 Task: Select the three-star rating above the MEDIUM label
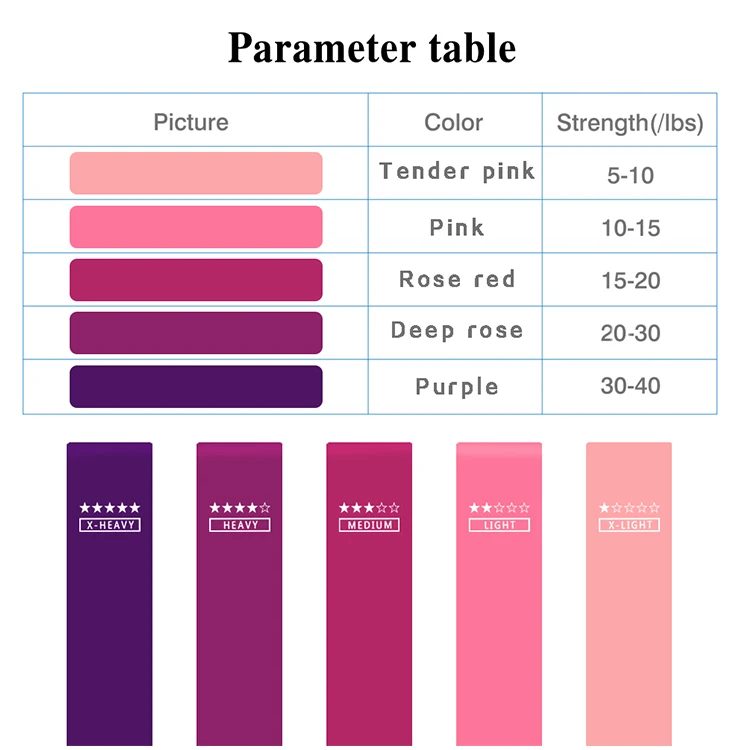coord(369,508)
